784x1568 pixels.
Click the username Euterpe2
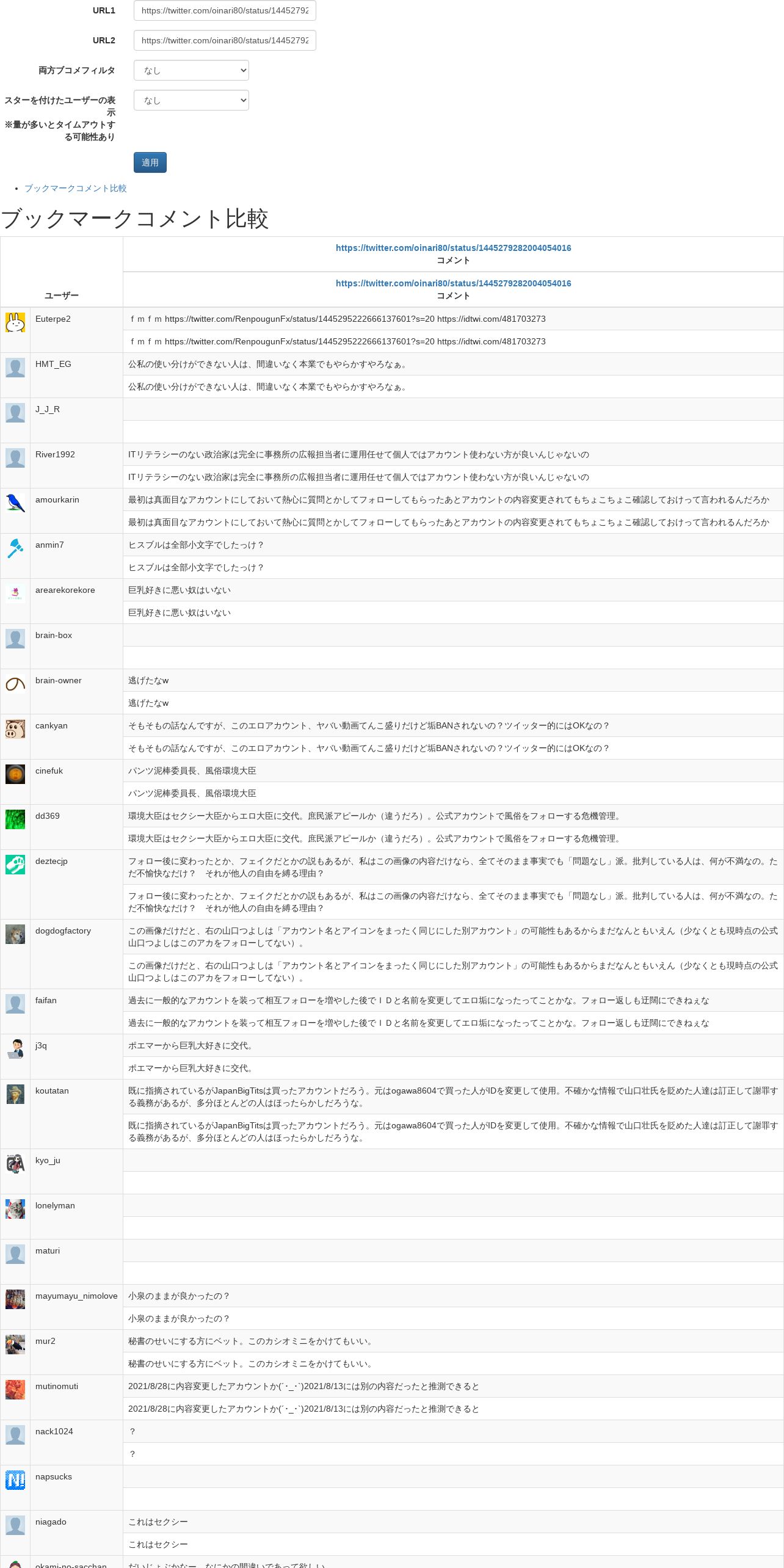pyautogui.click(x=53, y=319)
